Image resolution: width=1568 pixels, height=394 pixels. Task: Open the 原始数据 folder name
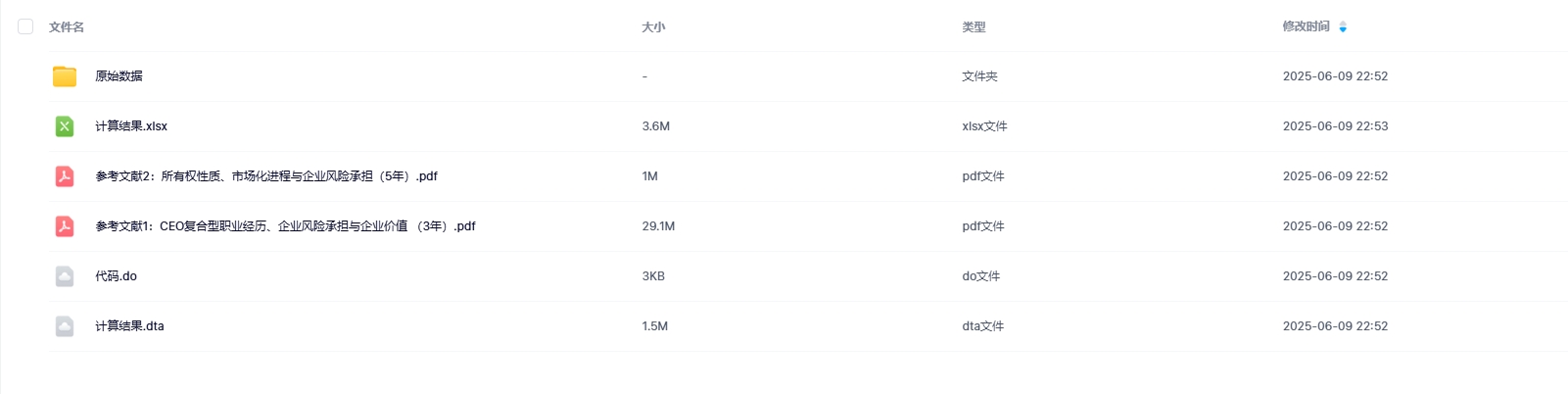click(119, 76)
